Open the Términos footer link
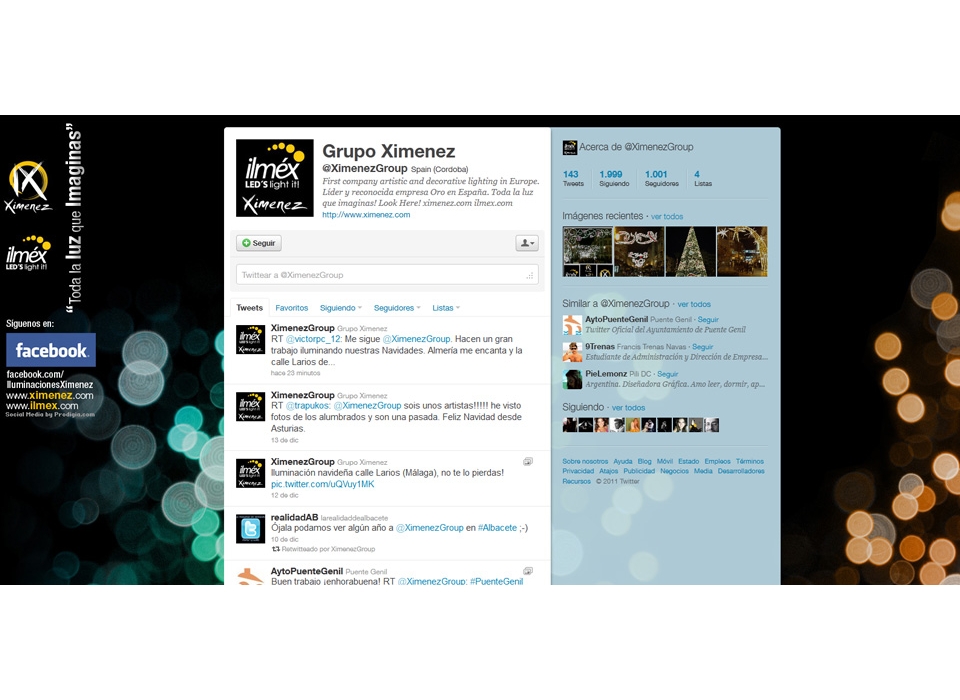 pos(749,461)
